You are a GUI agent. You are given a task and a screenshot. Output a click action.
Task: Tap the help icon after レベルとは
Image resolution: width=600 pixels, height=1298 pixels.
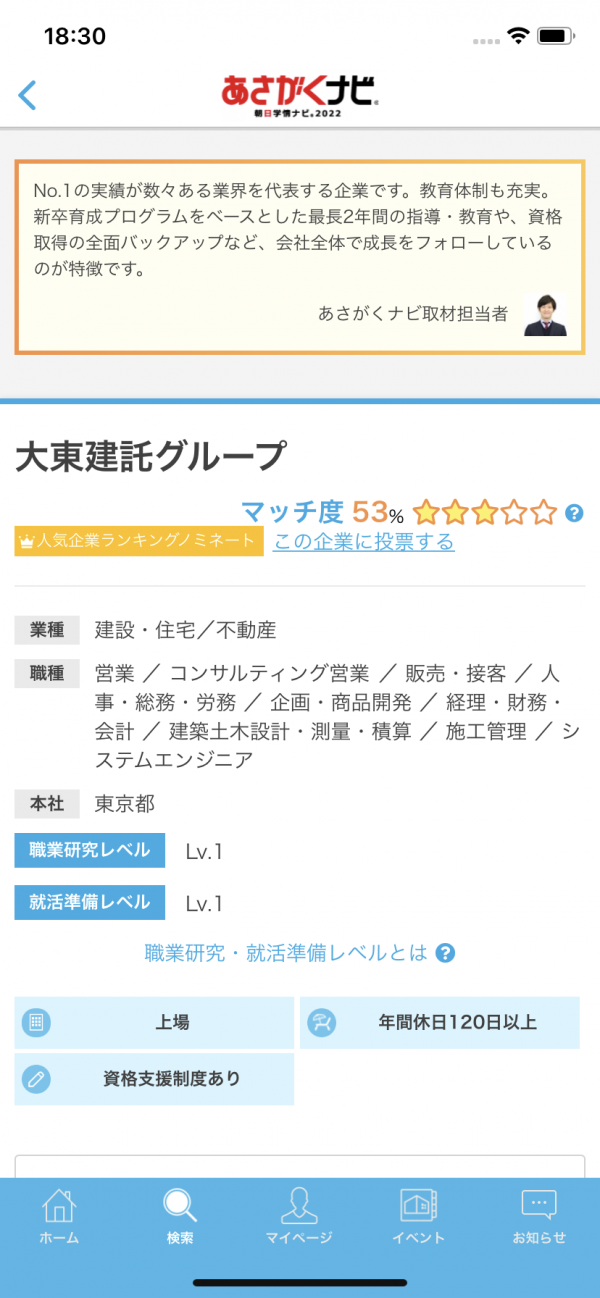click(446, 953)
